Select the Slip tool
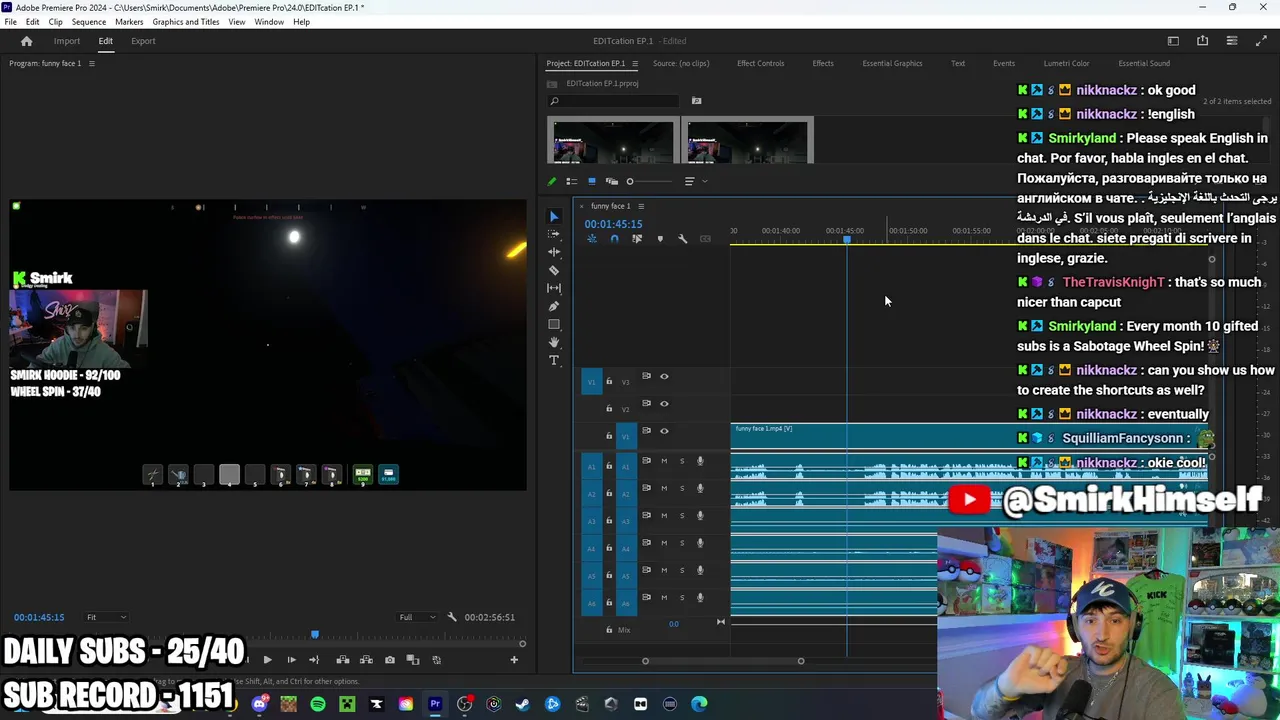Image resolution: width=1280 pixels, height=720 pixels. pyautogui.click(x=554, y=288)
